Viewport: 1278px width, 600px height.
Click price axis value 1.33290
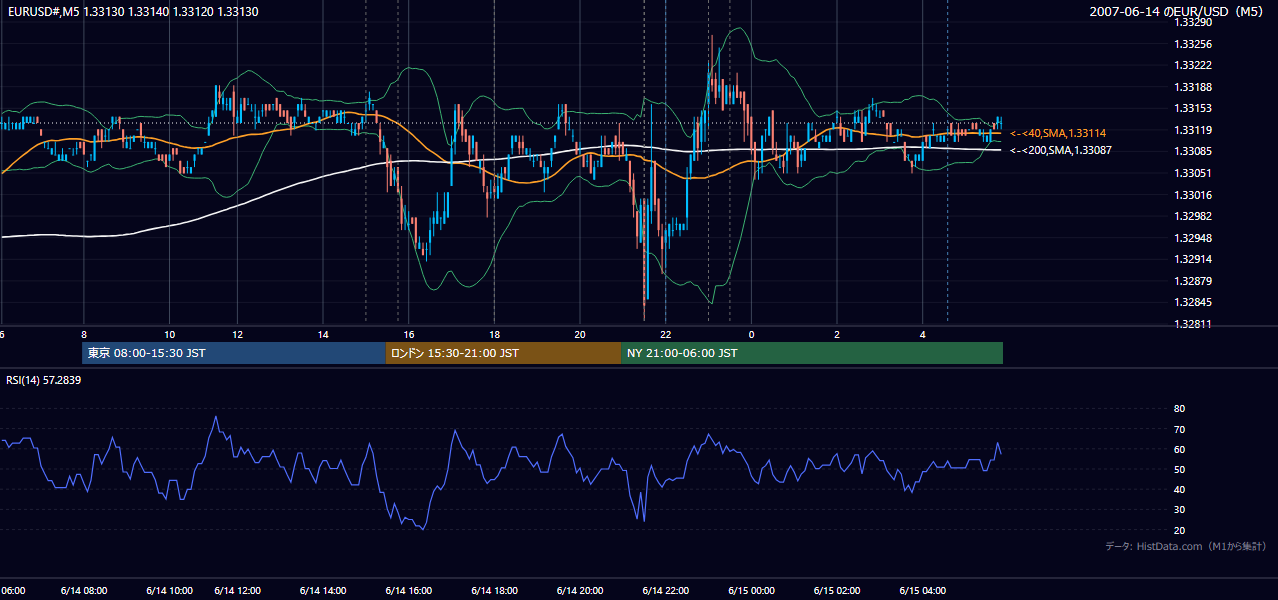pyautogui.click(x=1193, y=22)
